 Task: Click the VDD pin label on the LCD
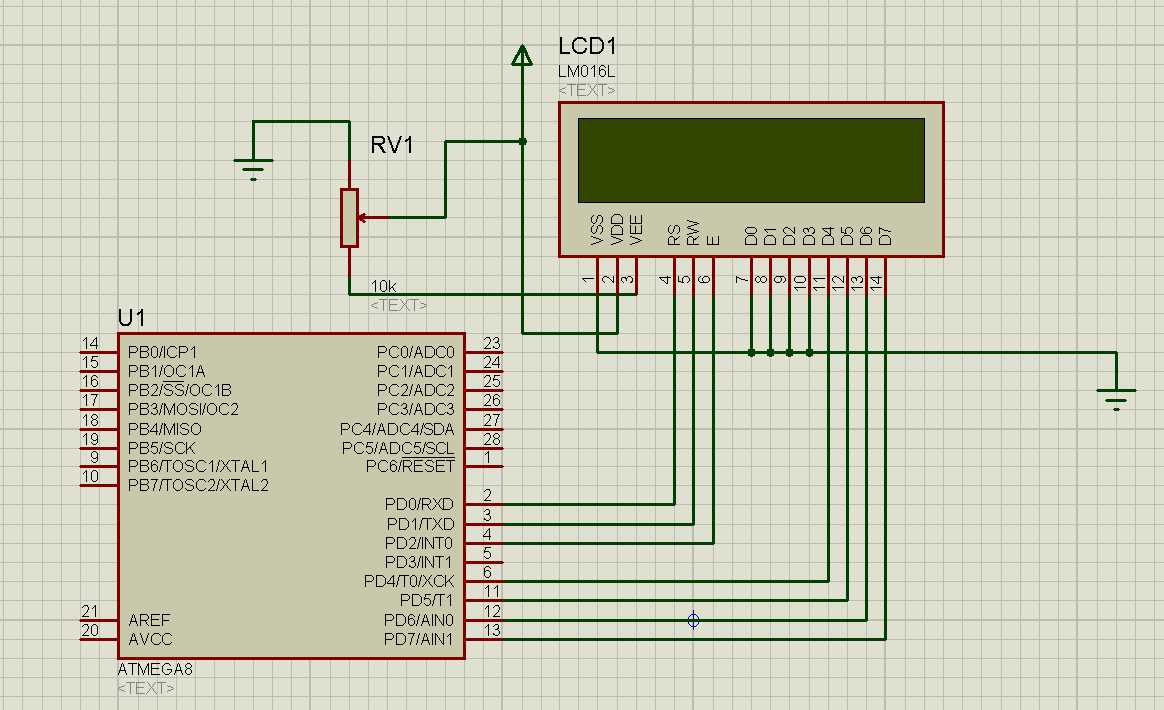point(617,230)
